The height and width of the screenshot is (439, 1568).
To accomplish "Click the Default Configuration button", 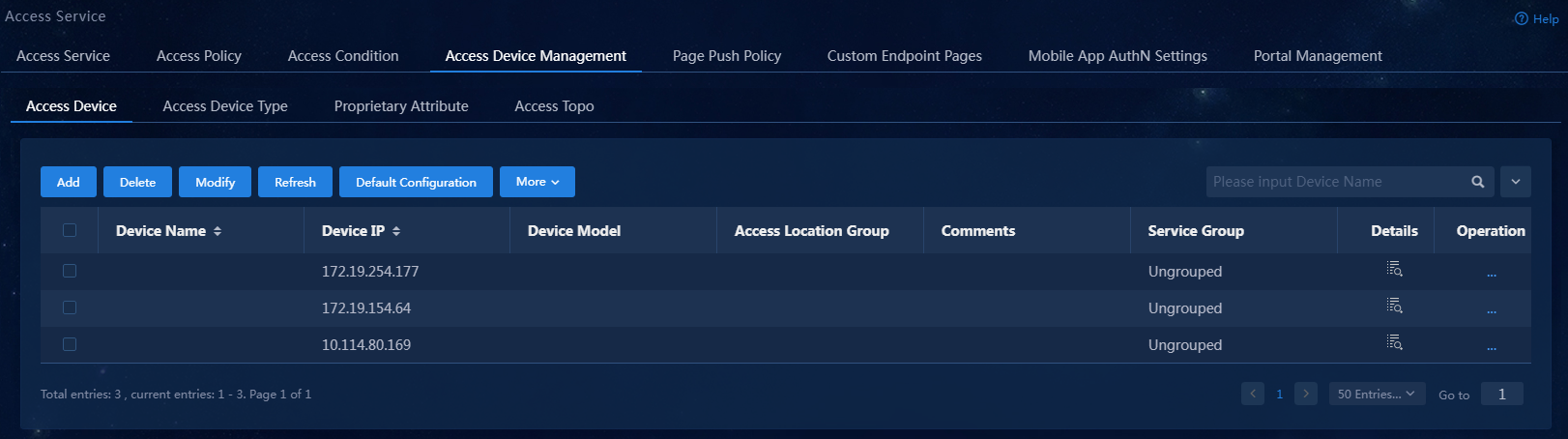I will [x=416, y=182].
